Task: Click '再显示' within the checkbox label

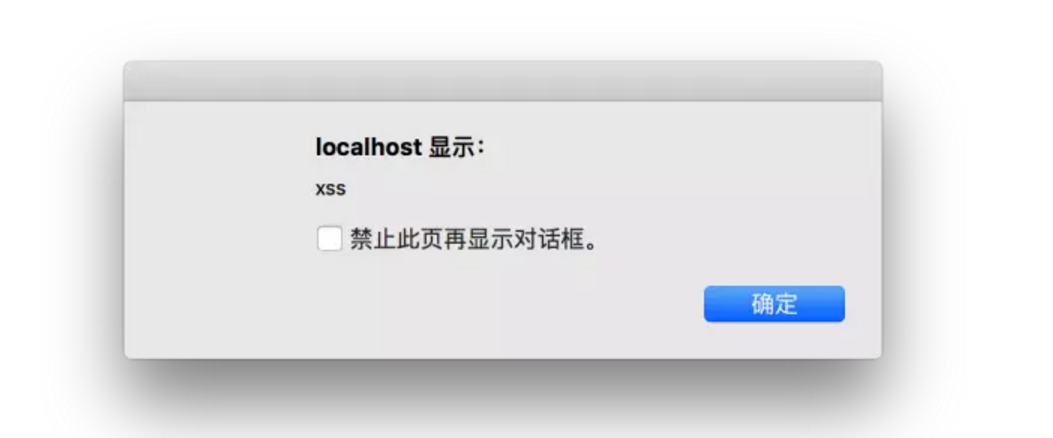Action: tap(475, 239)
